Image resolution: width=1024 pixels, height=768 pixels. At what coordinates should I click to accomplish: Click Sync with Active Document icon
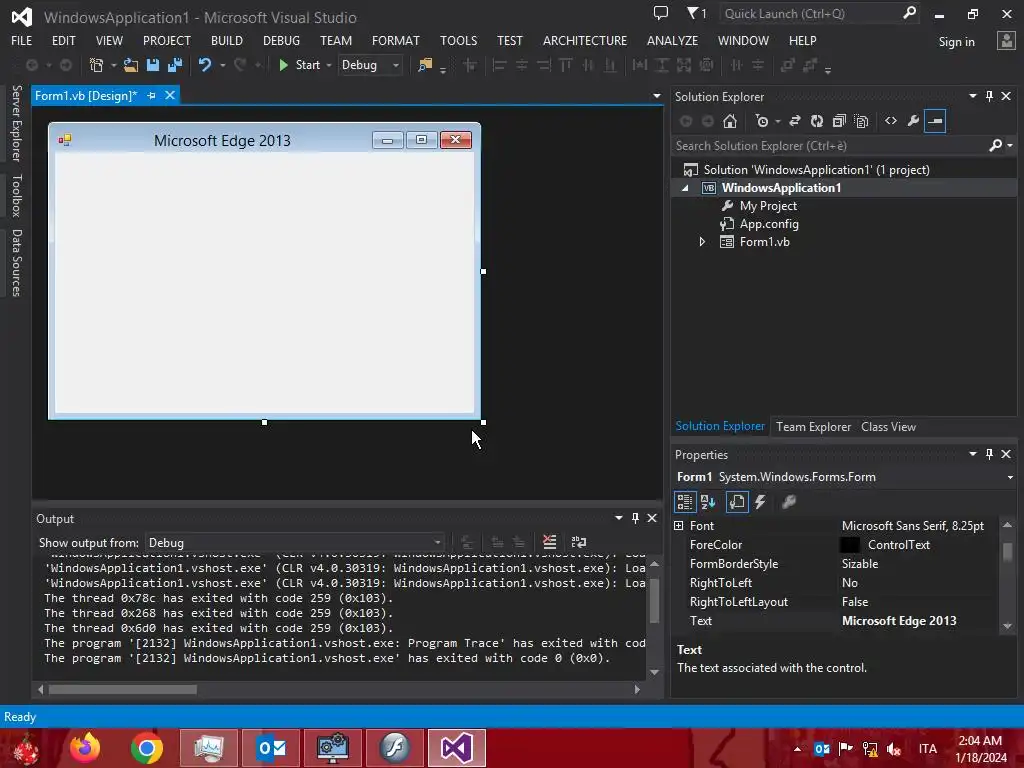(795, 121)
